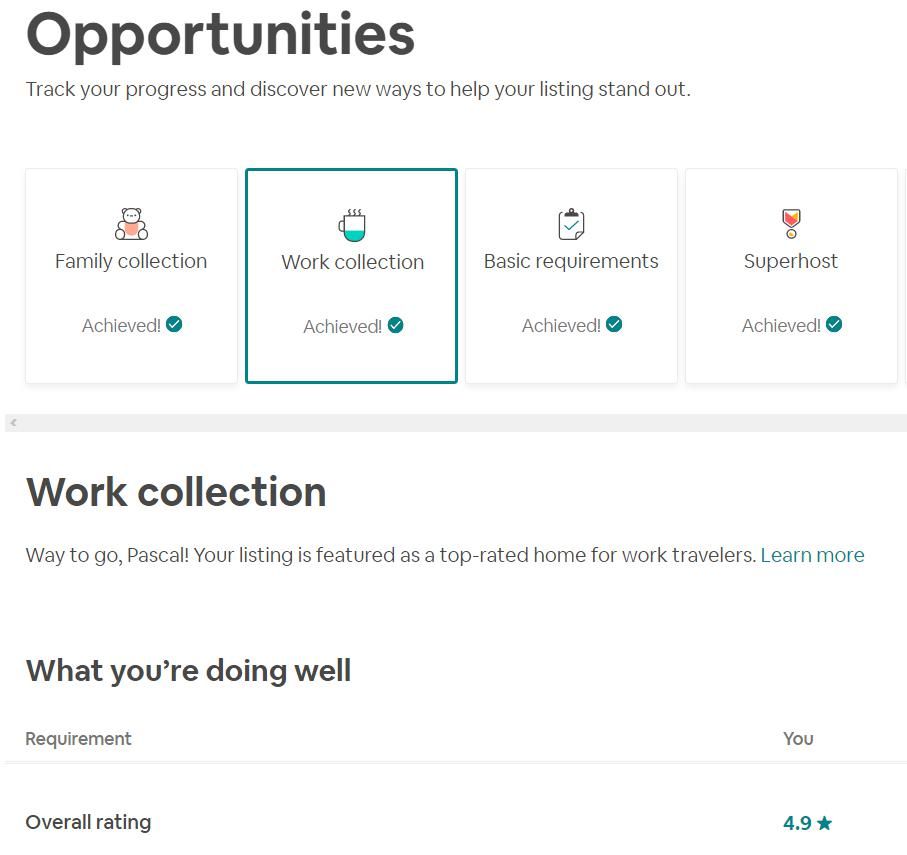Open the Learn more link

pos(812,555)
